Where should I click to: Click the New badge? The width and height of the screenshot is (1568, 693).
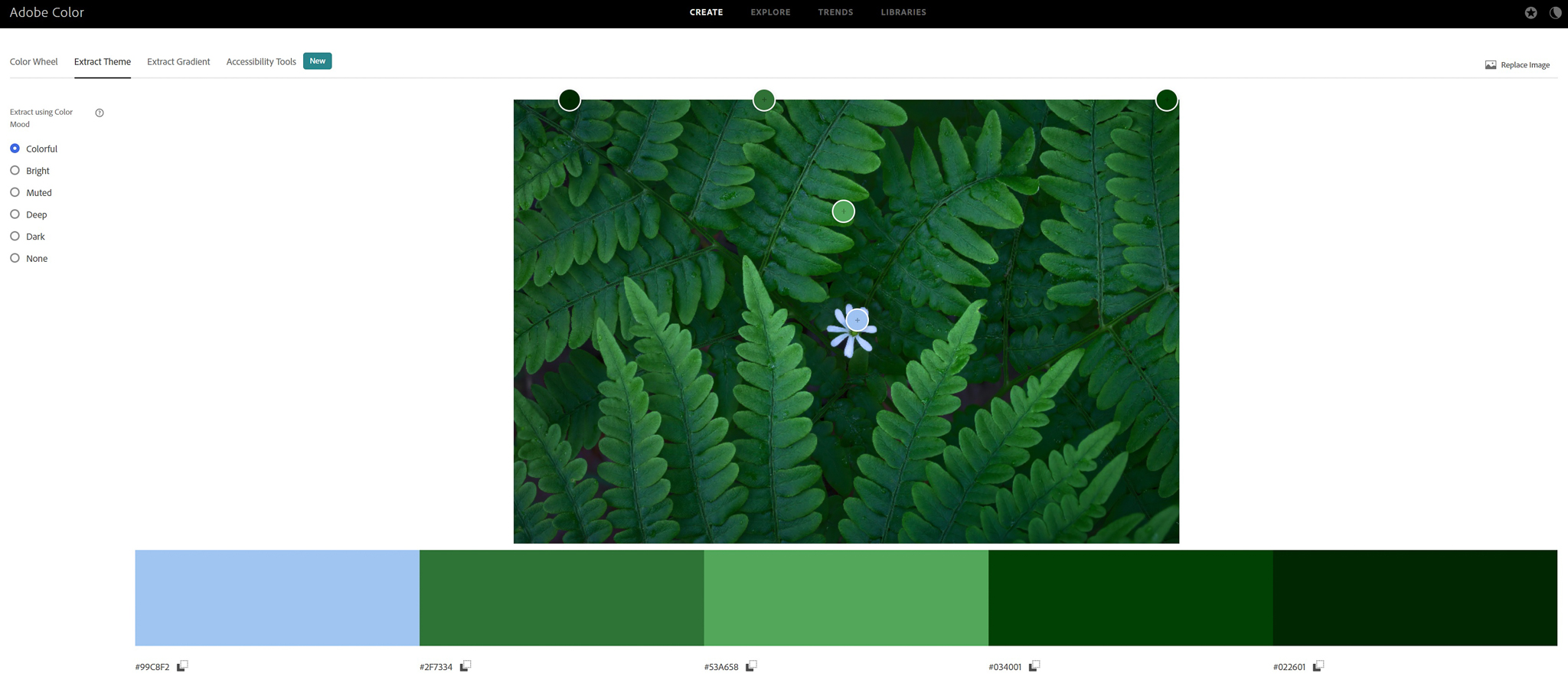point(317,61)
